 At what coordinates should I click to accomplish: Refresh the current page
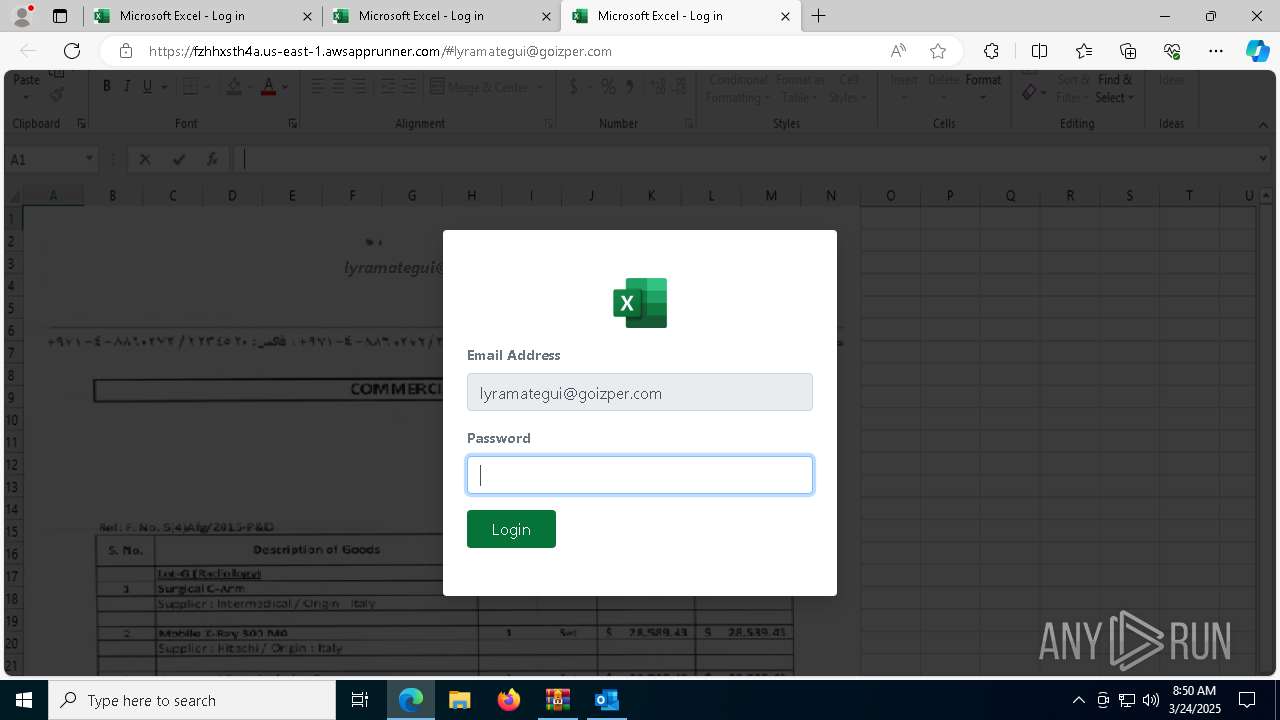[72, 51]
